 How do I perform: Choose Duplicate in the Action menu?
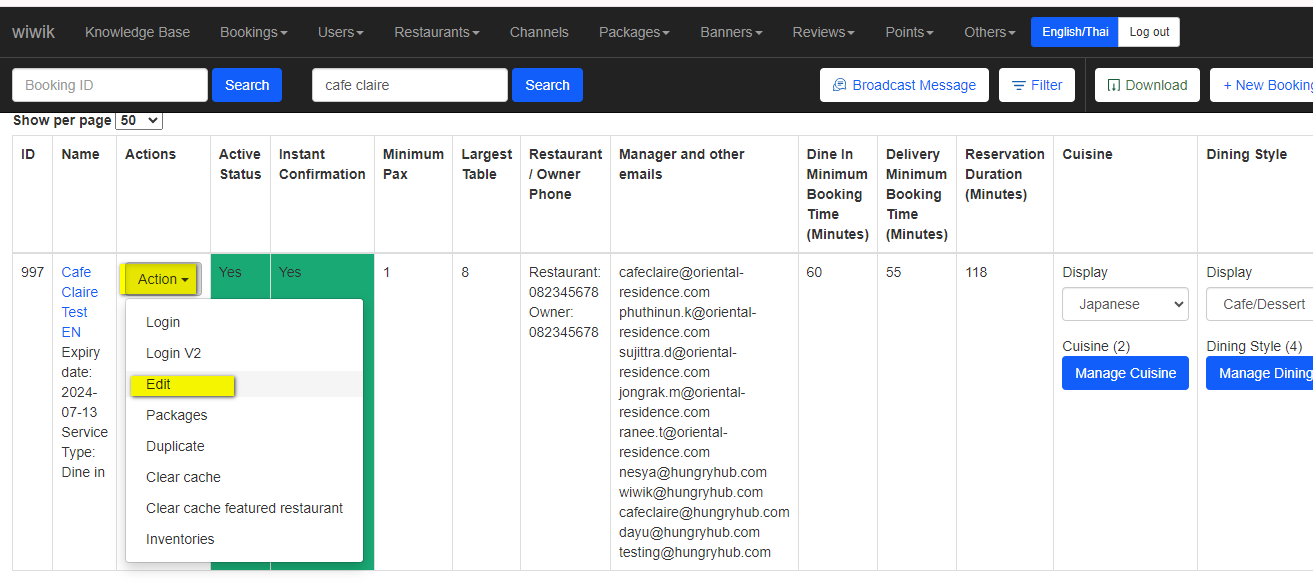pyautogui.click(x=175, y=446)
